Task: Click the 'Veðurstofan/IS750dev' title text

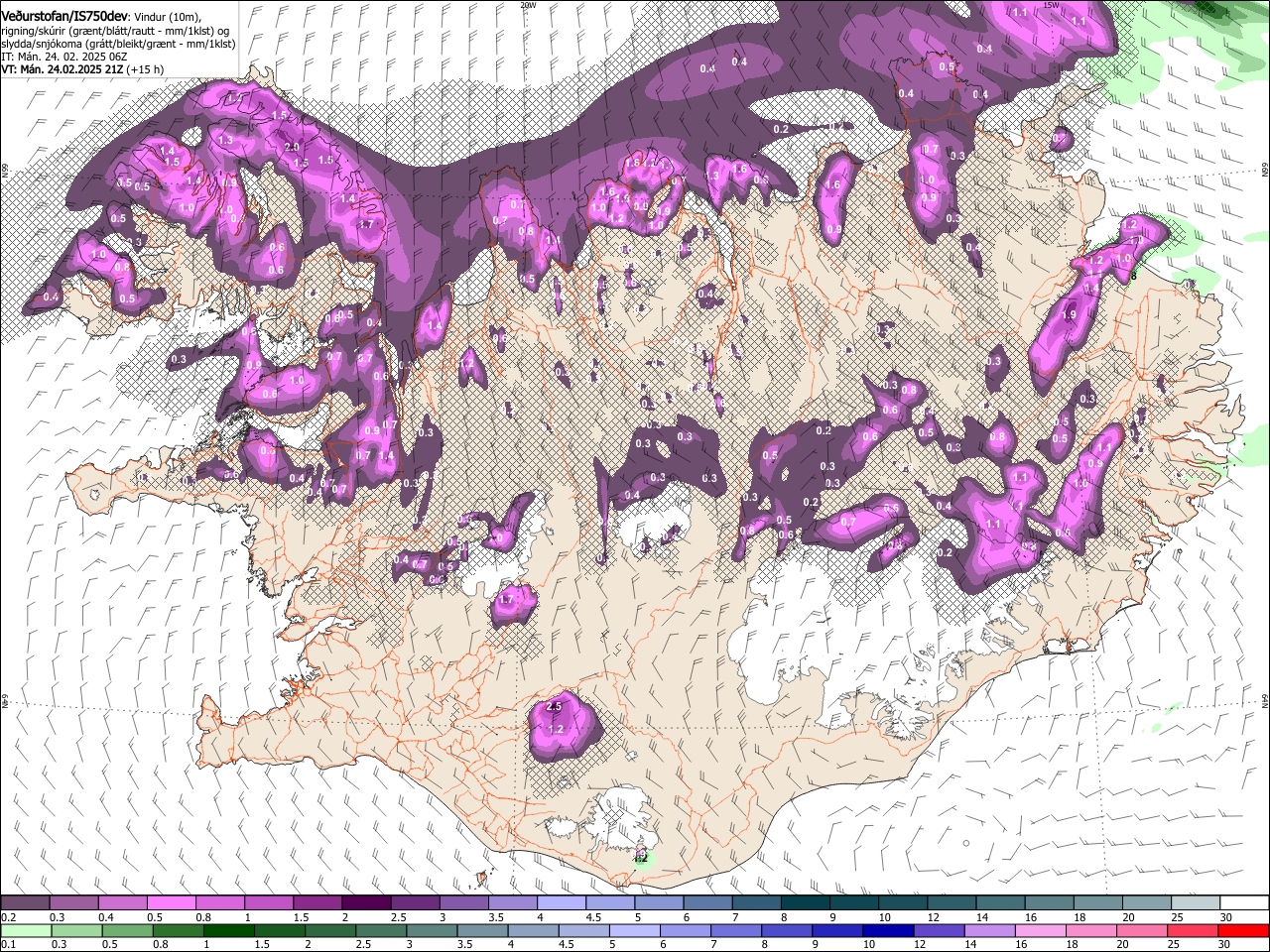Action: coord(63,17)
